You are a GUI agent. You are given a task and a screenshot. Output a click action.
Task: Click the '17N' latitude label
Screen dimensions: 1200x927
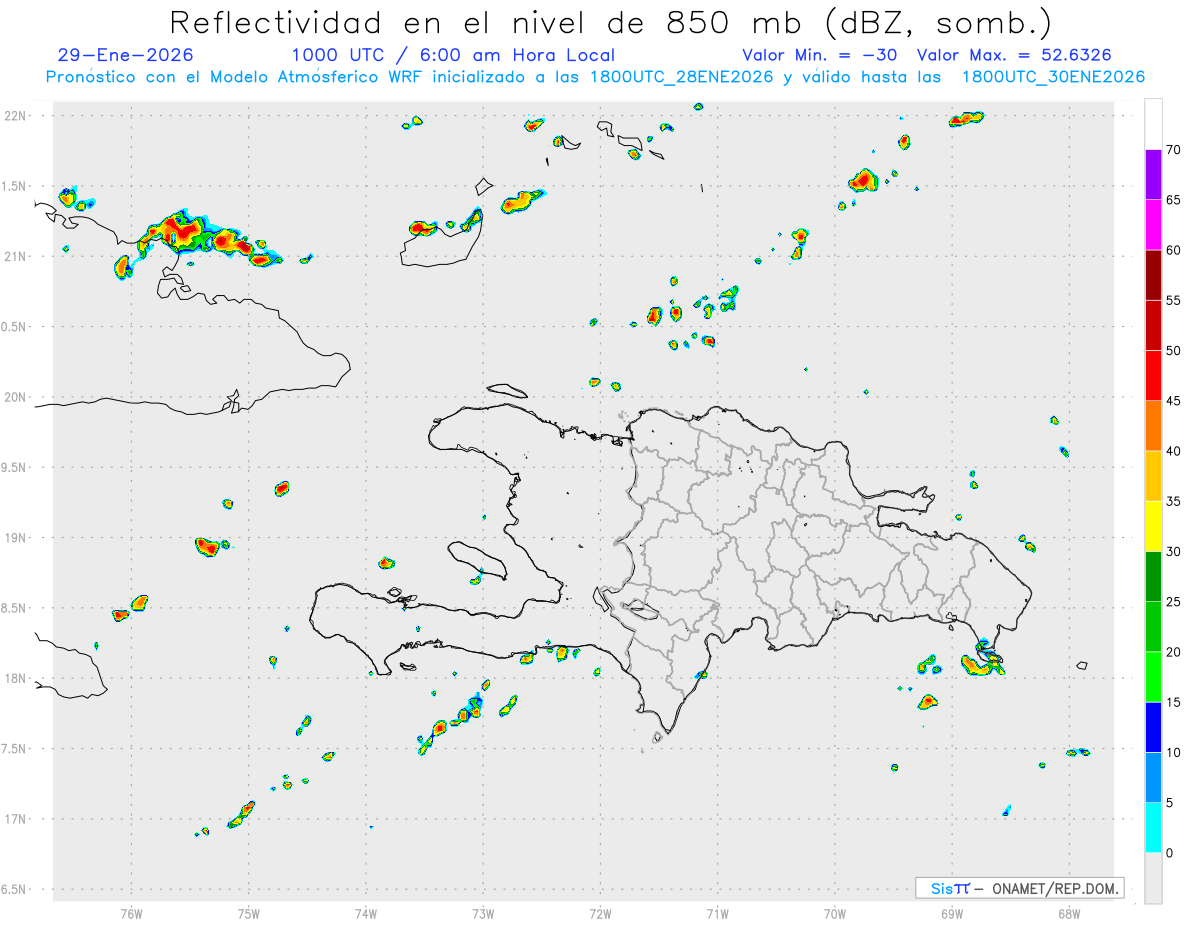pyautogui.click(x=17, y=819)
